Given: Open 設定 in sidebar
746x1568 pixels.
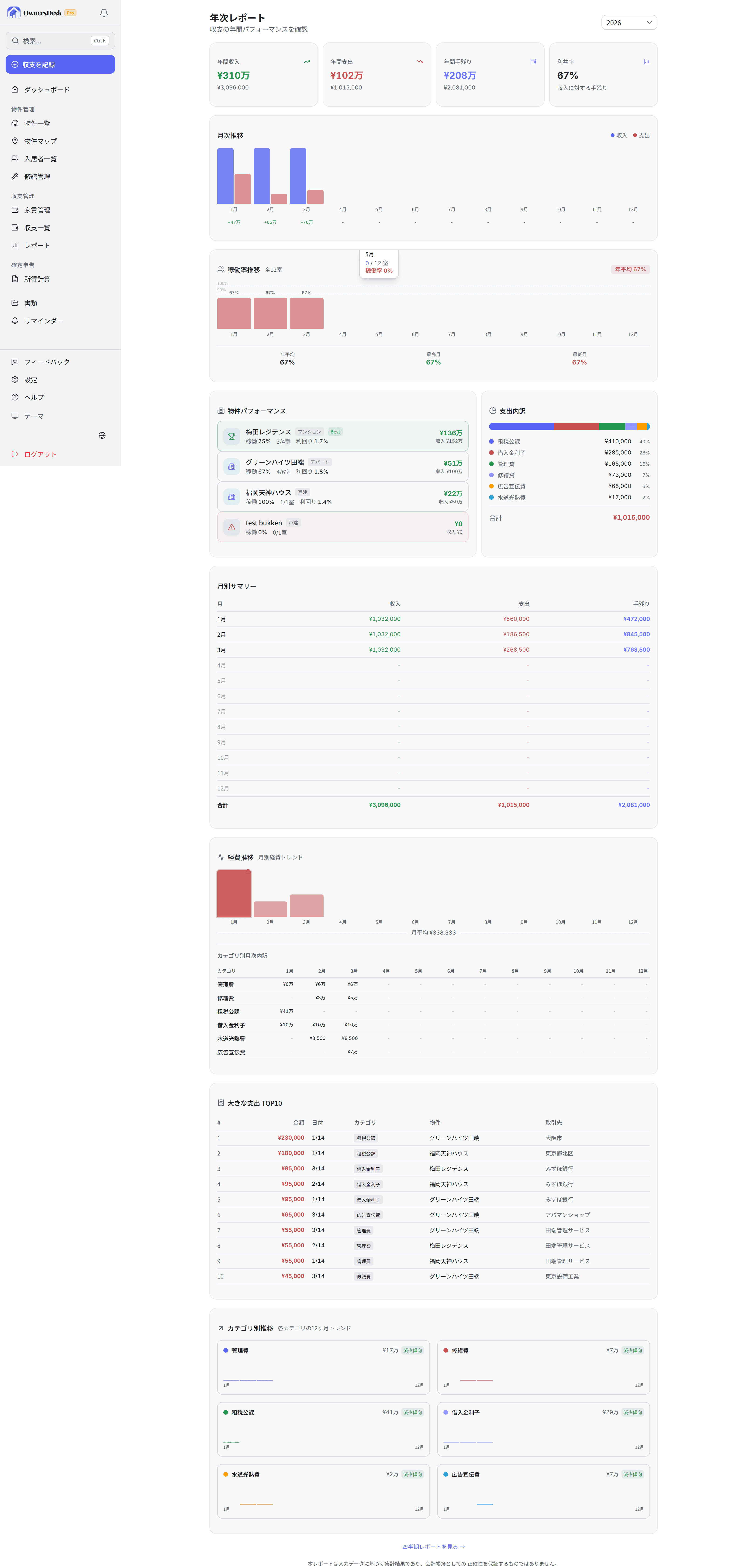Looking at the screenshot, I should [x=60, y=379].
